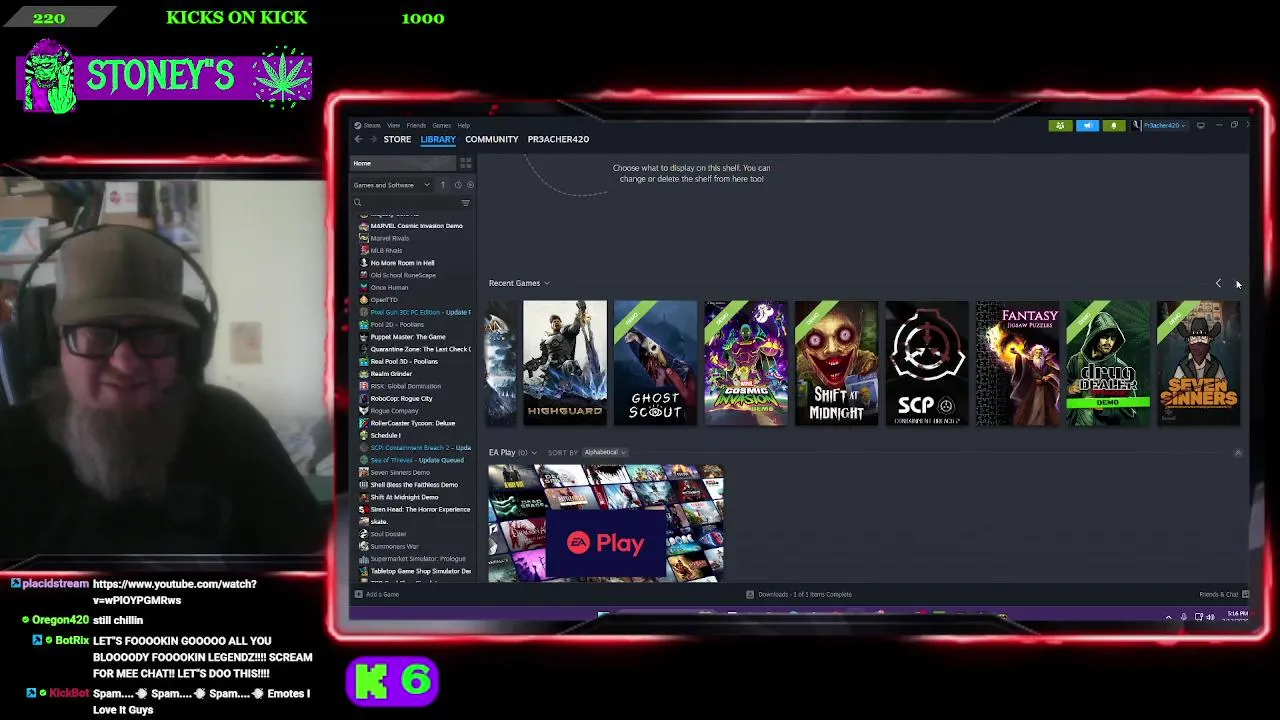Open the Downloads status link
Screen dimensions: 1280x720
coord(799,594)
